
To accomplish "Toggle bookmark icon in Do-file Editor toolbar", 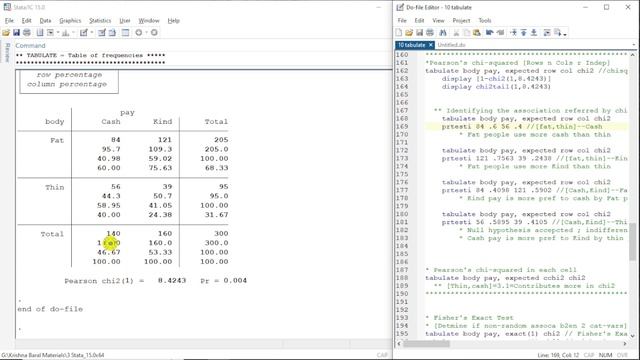I will (x=513, y=33).
